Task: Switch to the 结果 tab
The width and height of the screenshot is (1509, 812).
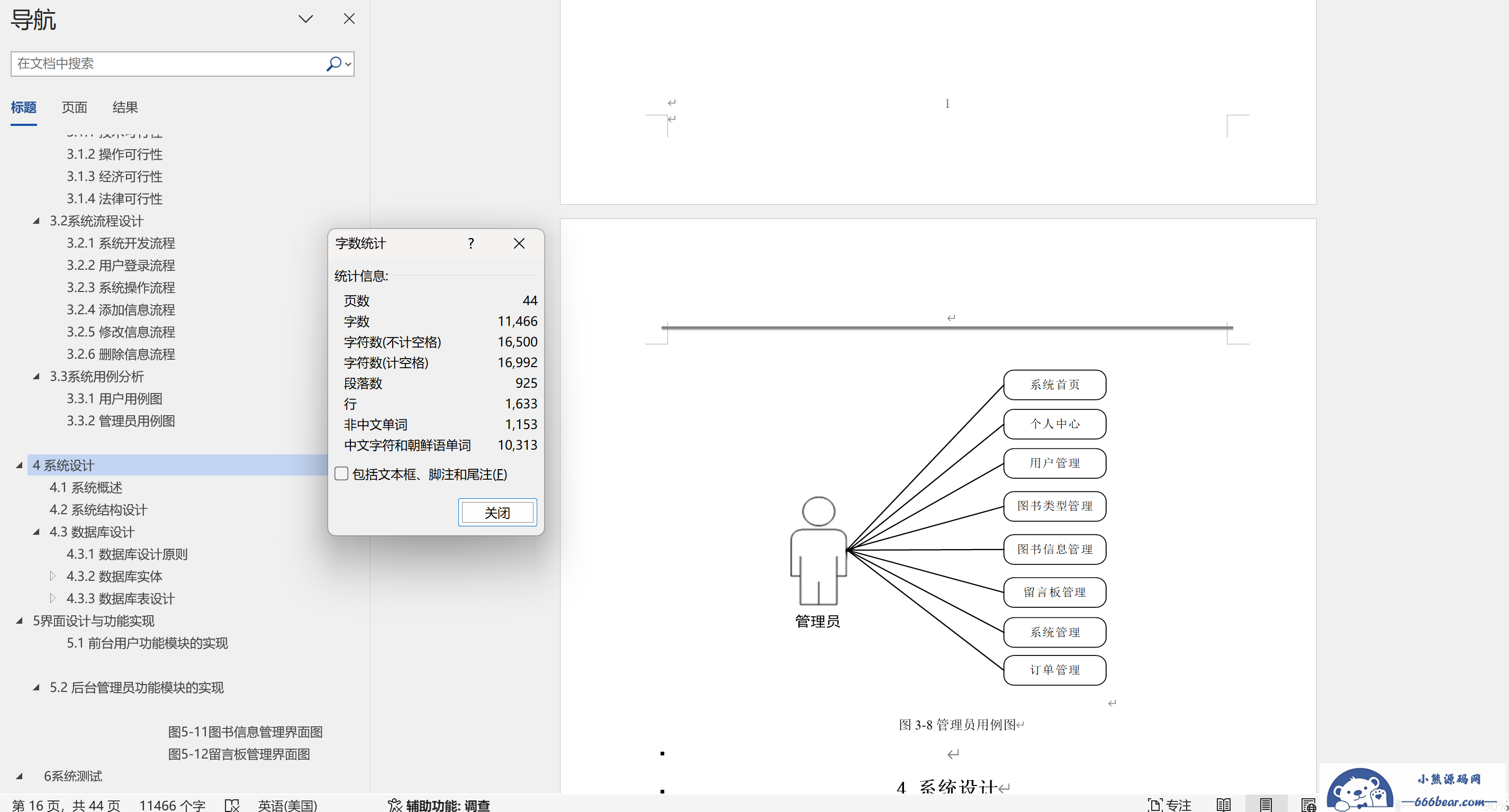Action: [x=125, y=108]
